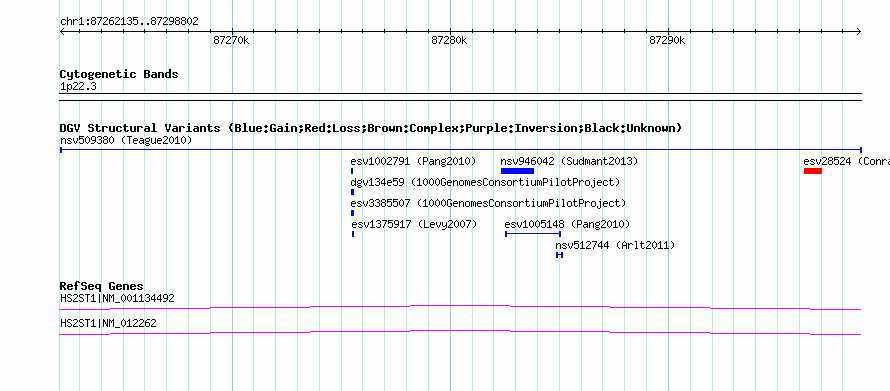
Task: Open variant esv1375917 (Levy2007) label
Action: [x=414, y=224]
